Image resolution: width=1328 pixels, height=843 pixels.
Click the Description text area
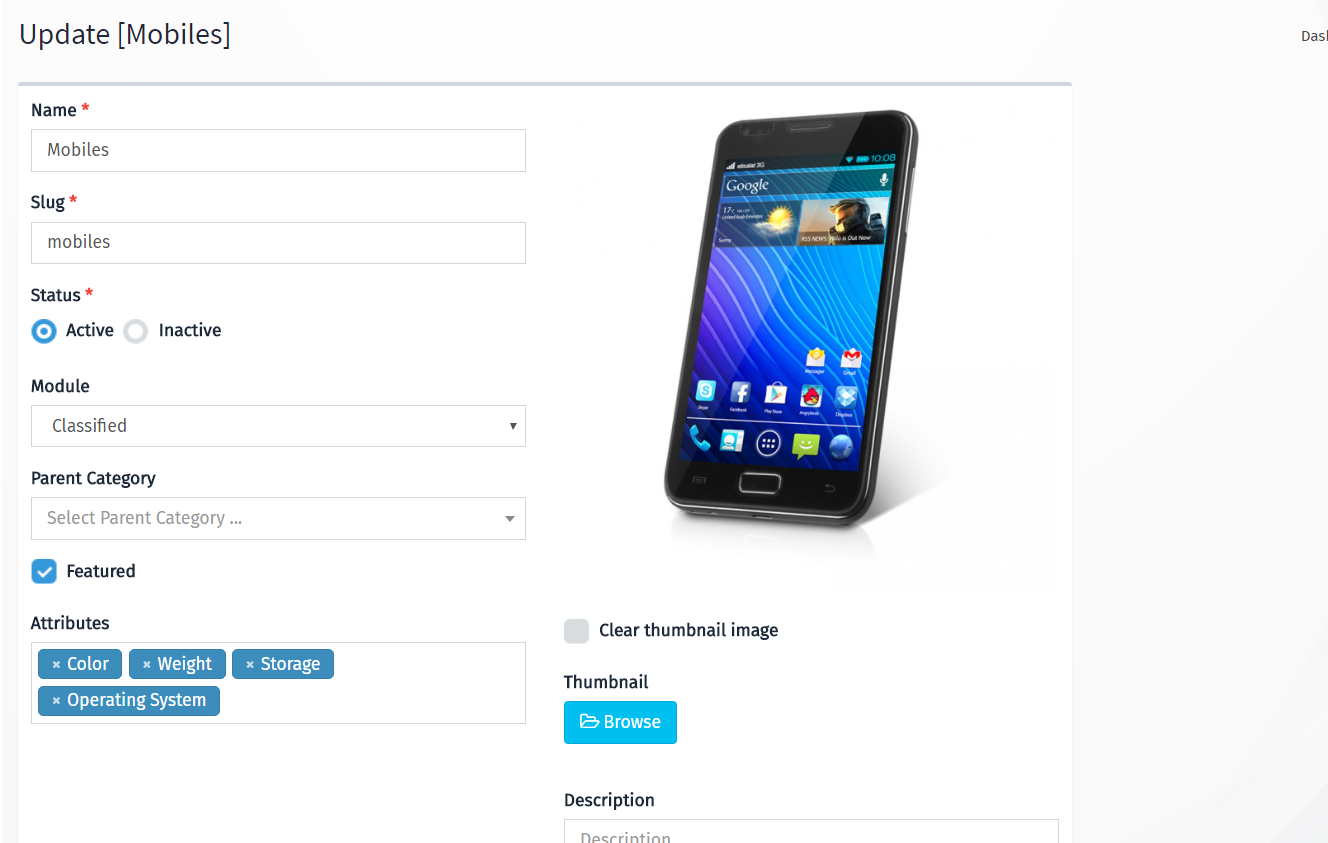811,832
